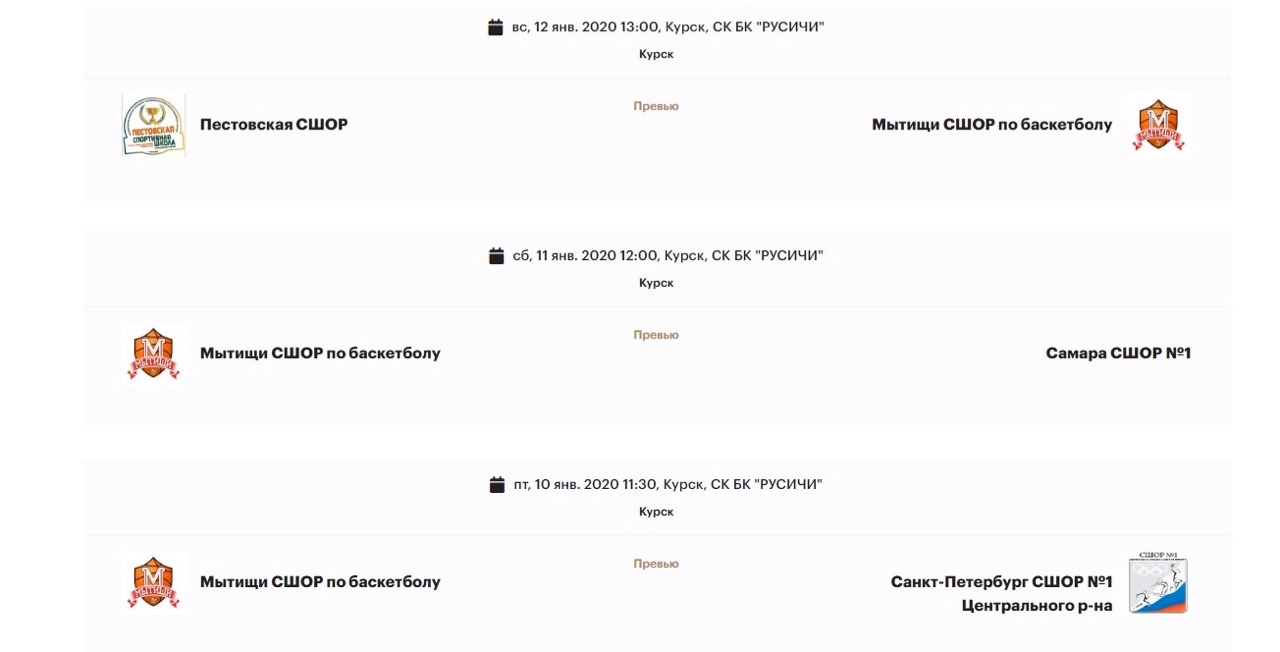Click the date text сб, 11 янв. 2020 12:00
1280x652 pixels.
(x=585, y=256)
